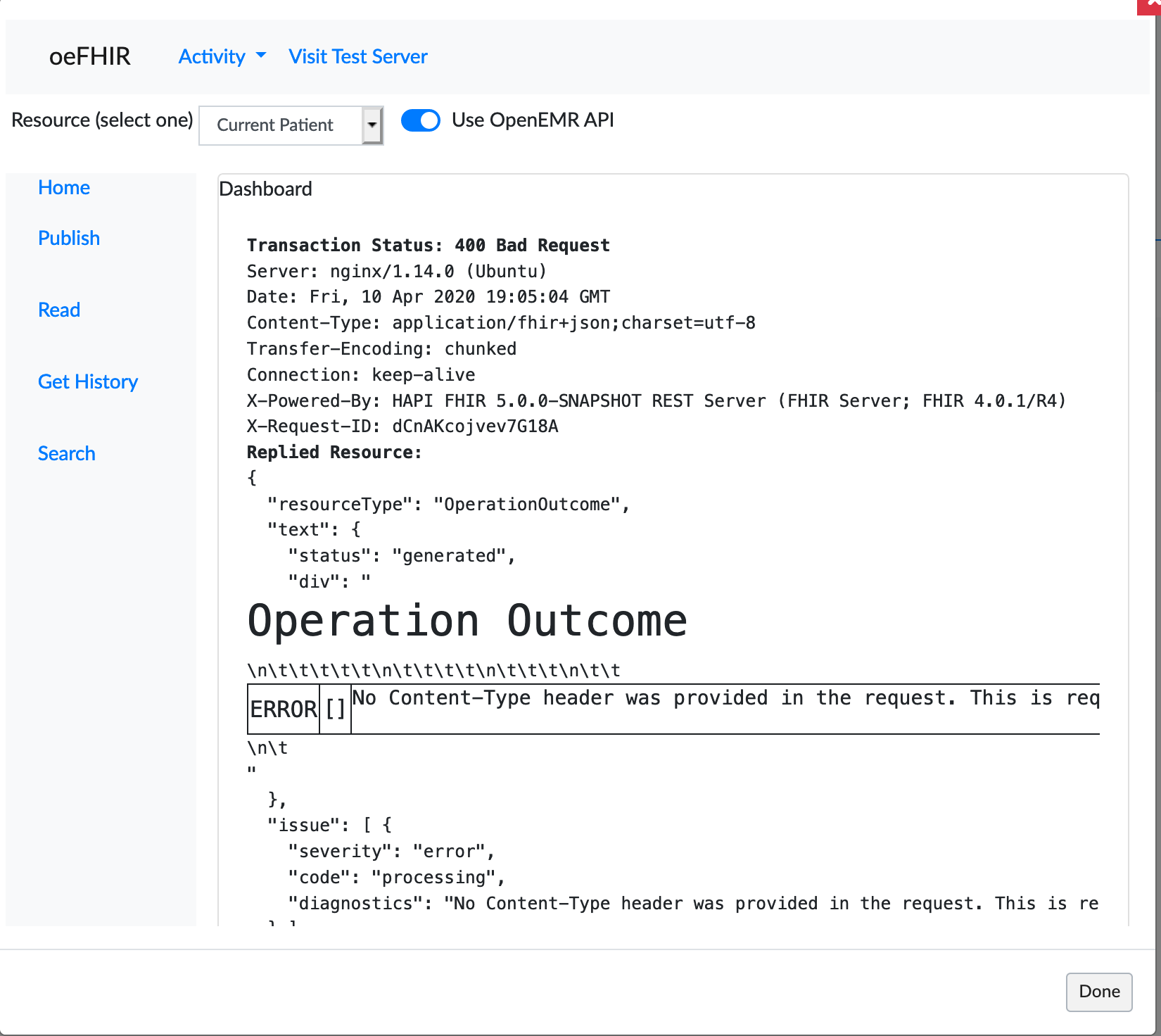Open the Get History section
Screen dimensions: 1161x1036
[x=87, y=381]
